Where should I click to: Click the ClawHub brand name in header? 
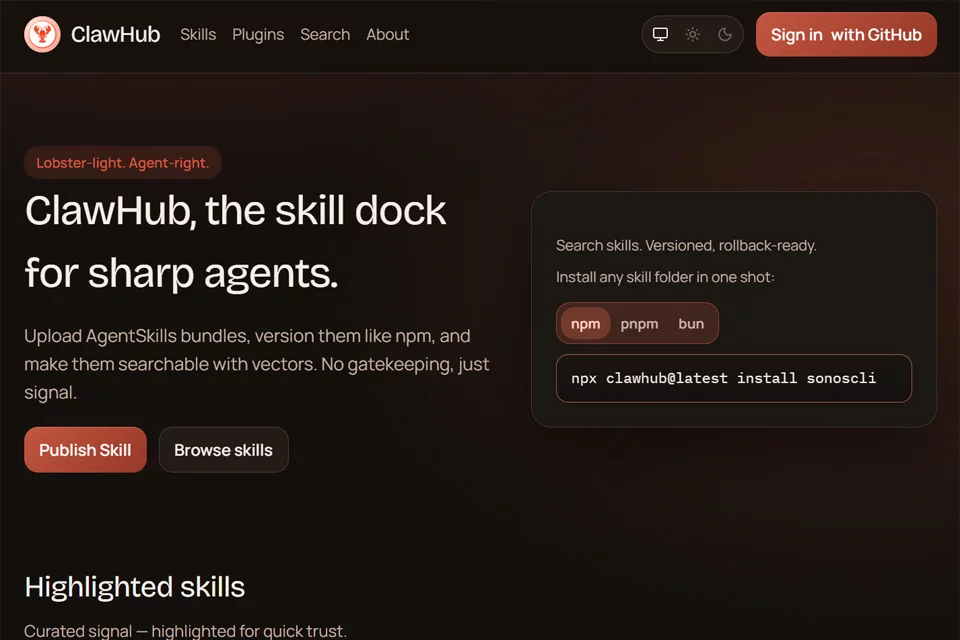click(115, 35)
